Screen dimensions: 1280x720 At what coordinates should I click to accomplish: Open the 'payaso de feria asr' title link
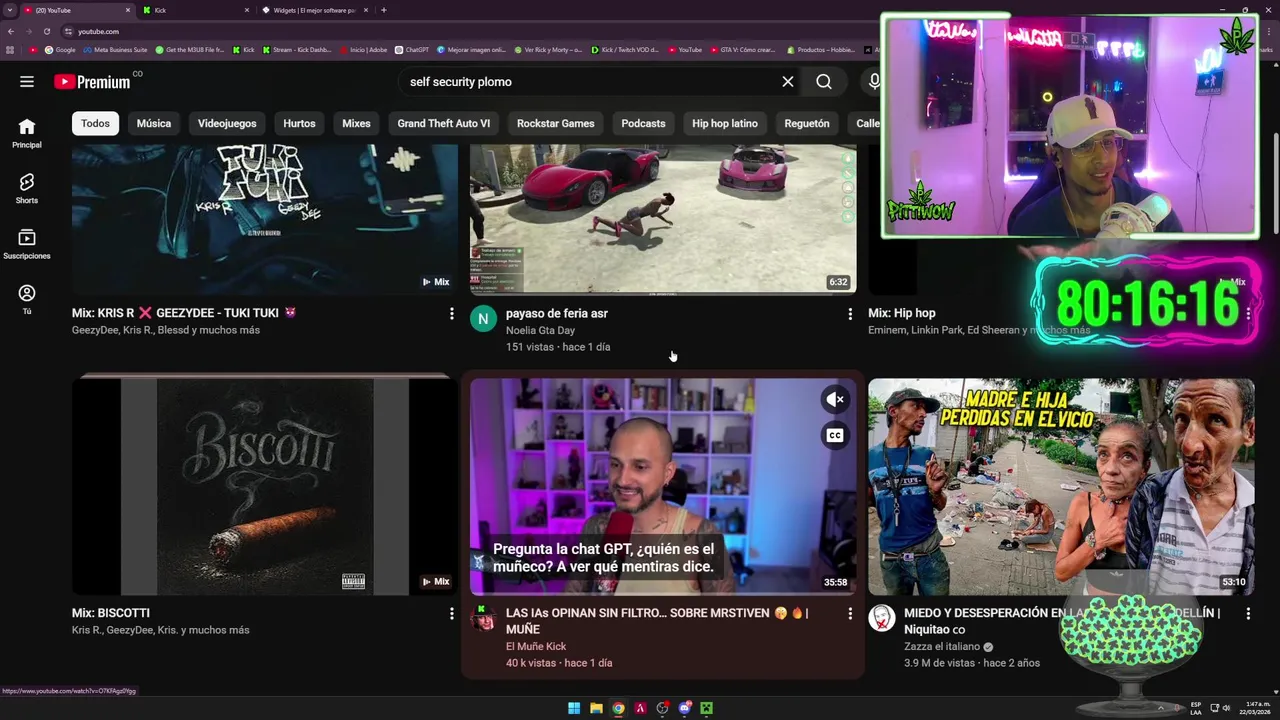557,313
